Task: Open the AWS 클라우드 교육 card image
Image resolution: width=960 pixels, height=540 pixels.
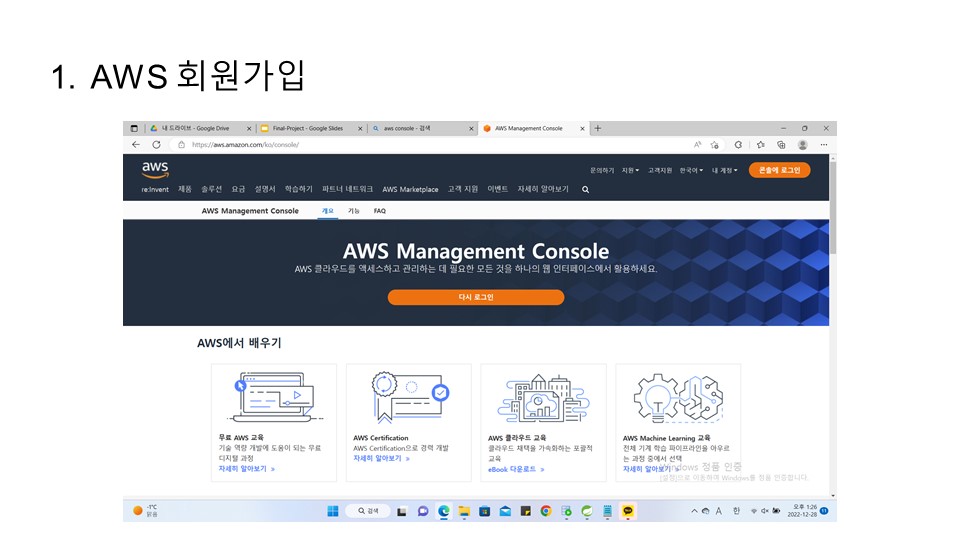Action: coord(544,398)
